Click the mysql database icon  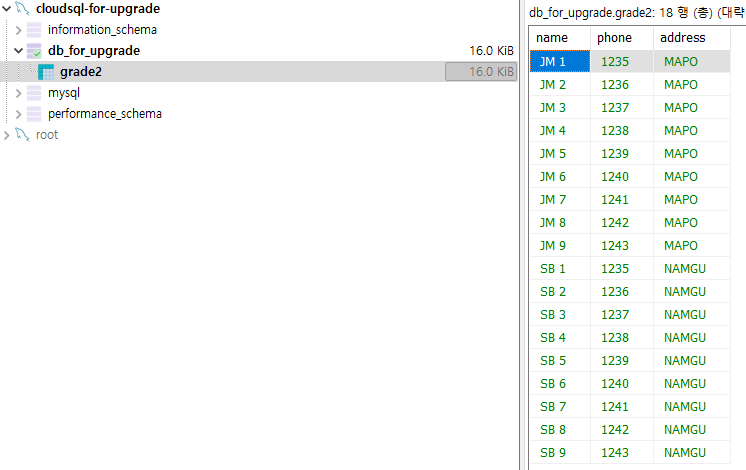(x=34, y=93)
